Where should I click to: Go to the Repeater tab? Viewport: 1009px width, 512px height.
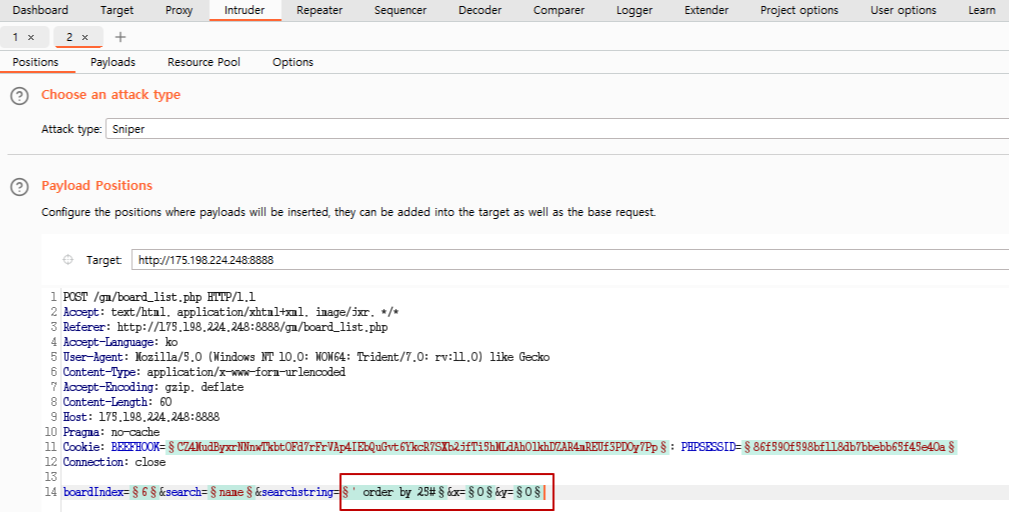point(319,10)
